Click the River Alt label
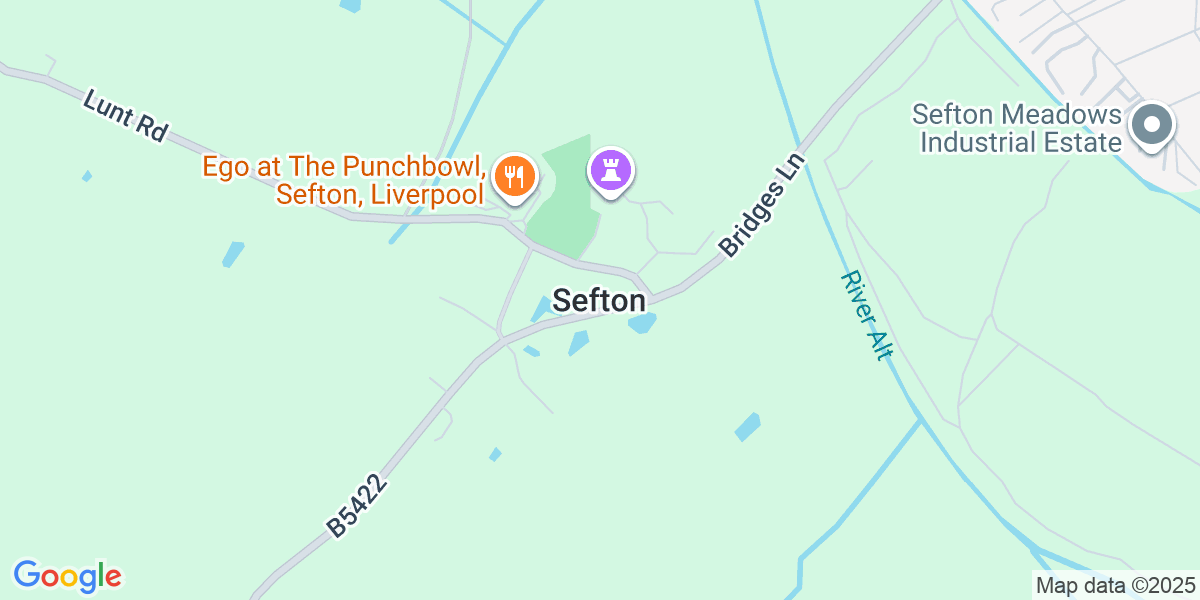Image resolution: width=1200 pixels, height=600 pixels. coord(867,316)
